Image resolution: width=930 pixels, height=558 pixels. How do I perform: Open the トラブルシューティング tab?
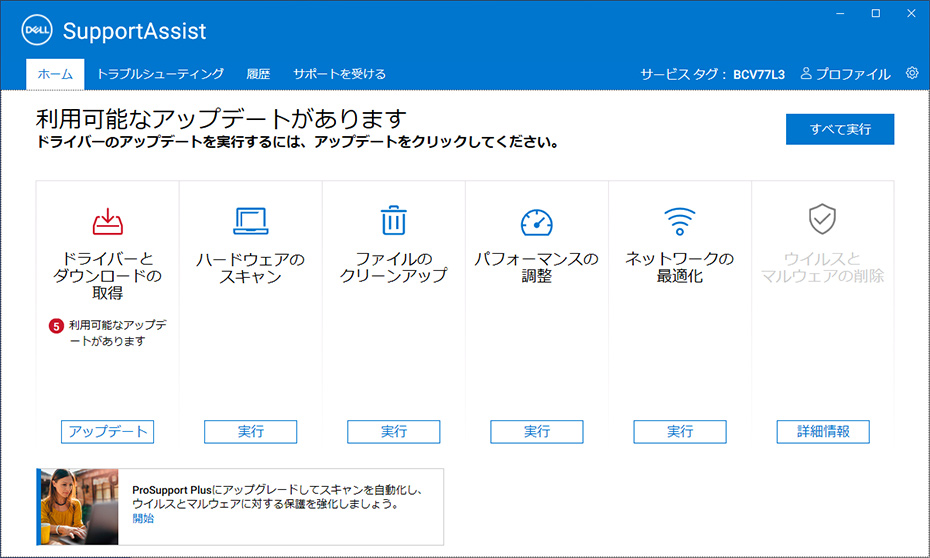coord(160,74)
